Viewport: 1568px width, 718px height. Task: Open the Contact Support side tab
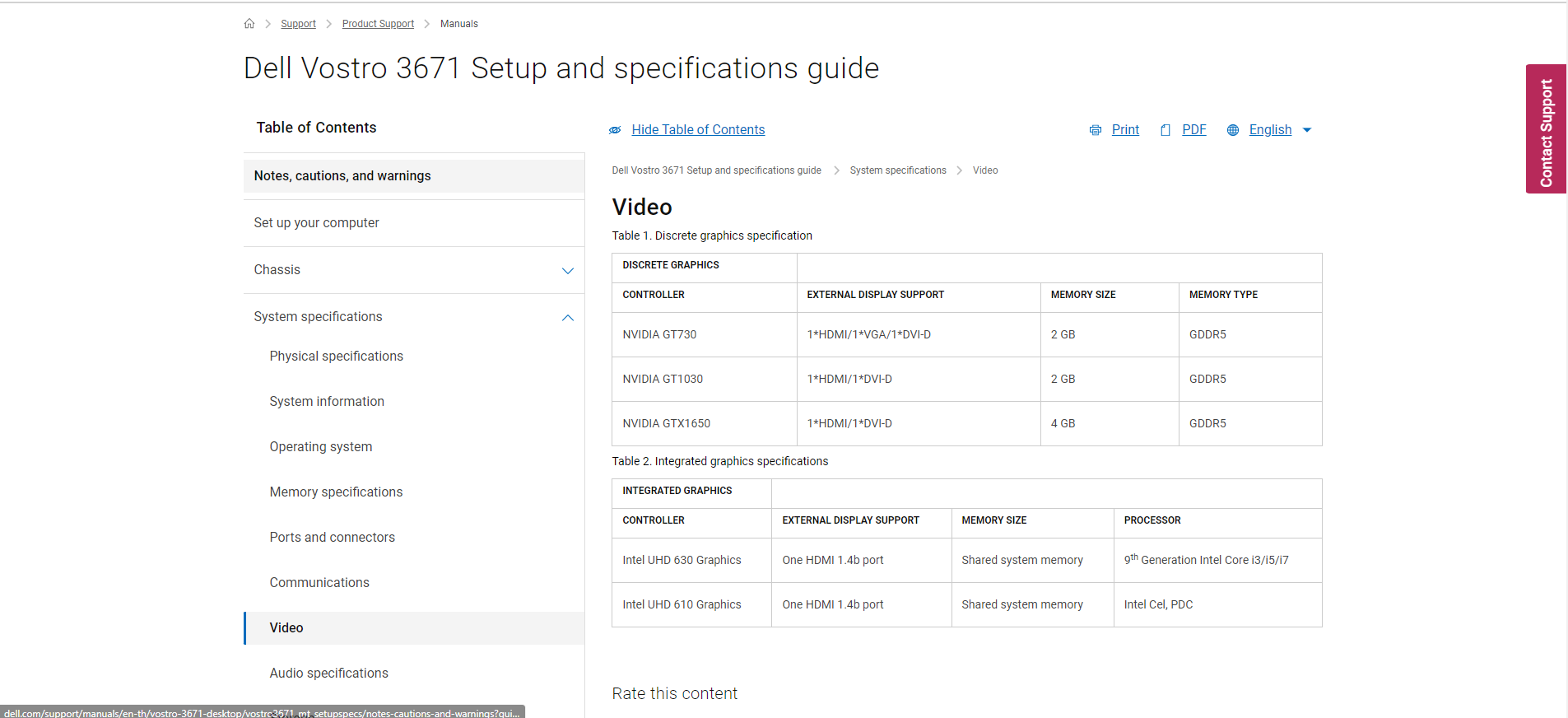point(1546,129)
